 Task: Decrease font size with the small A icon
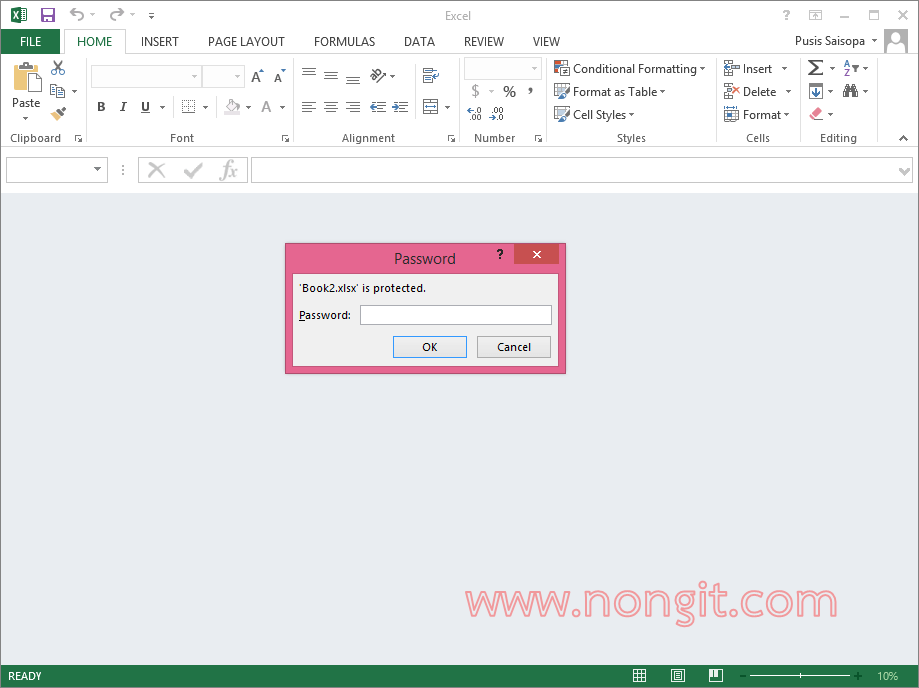click(x=280, y=76)
